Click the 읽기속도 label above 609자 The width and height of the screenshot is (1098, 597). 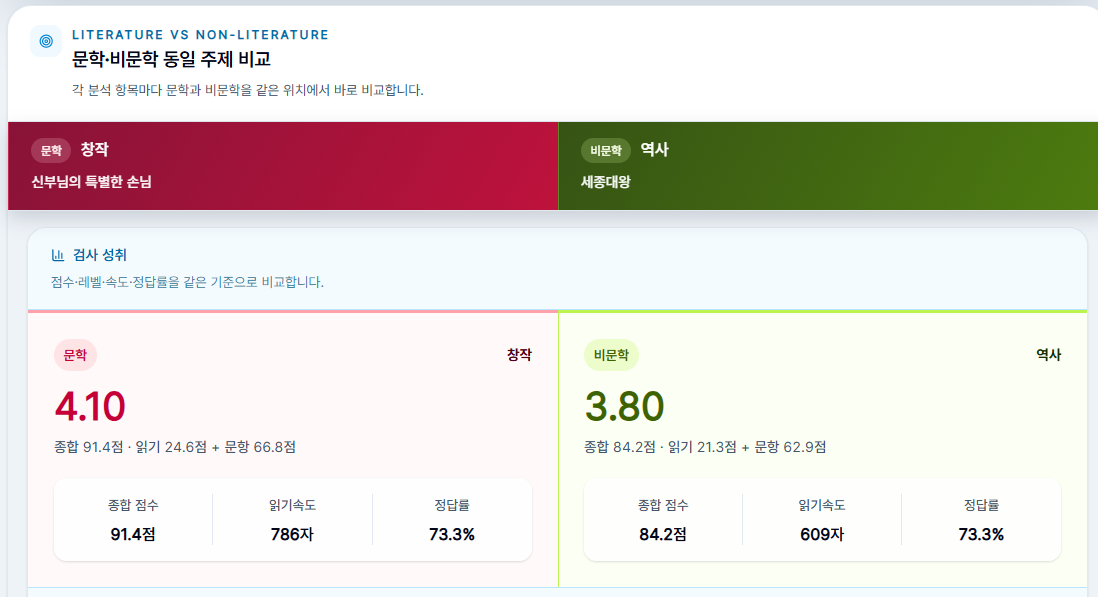822,505
